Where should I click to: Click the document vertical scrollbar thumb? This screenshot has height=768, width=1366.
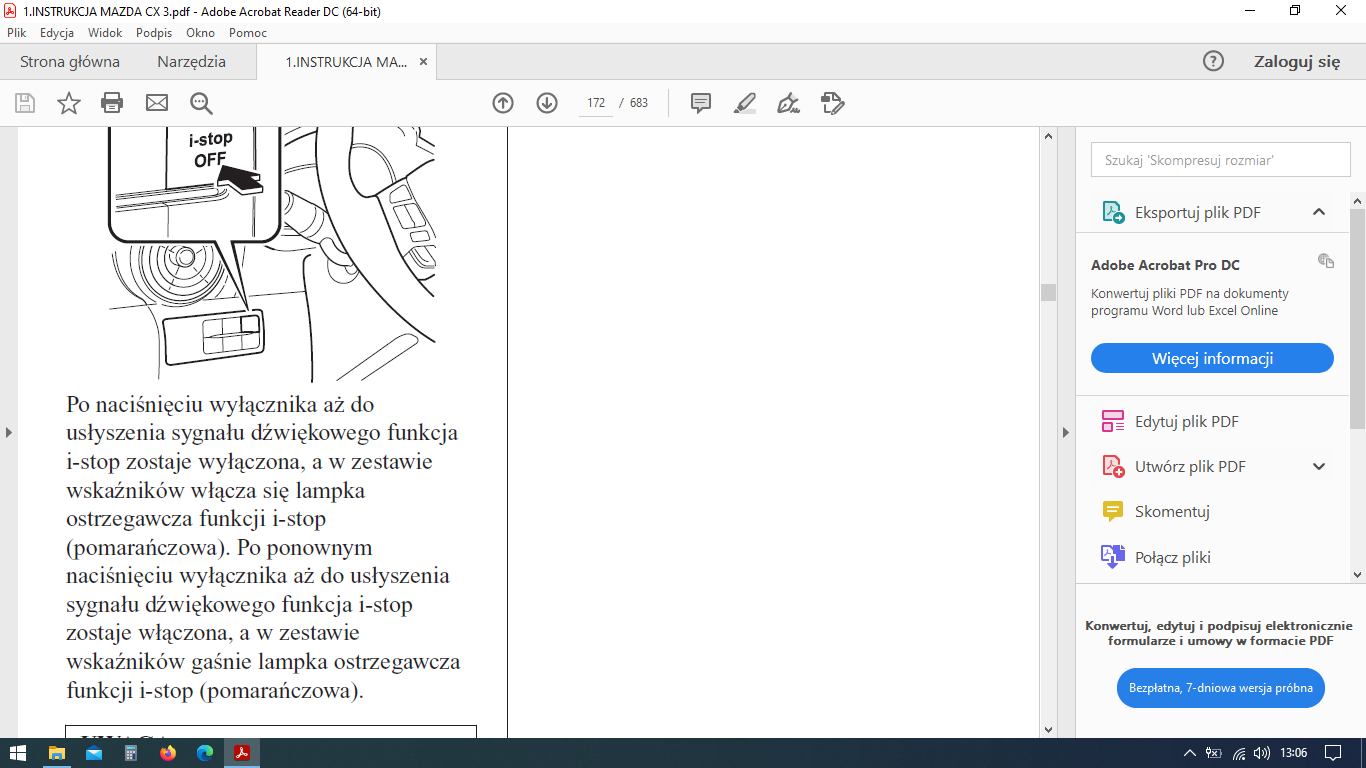(x=1048, y=292)
